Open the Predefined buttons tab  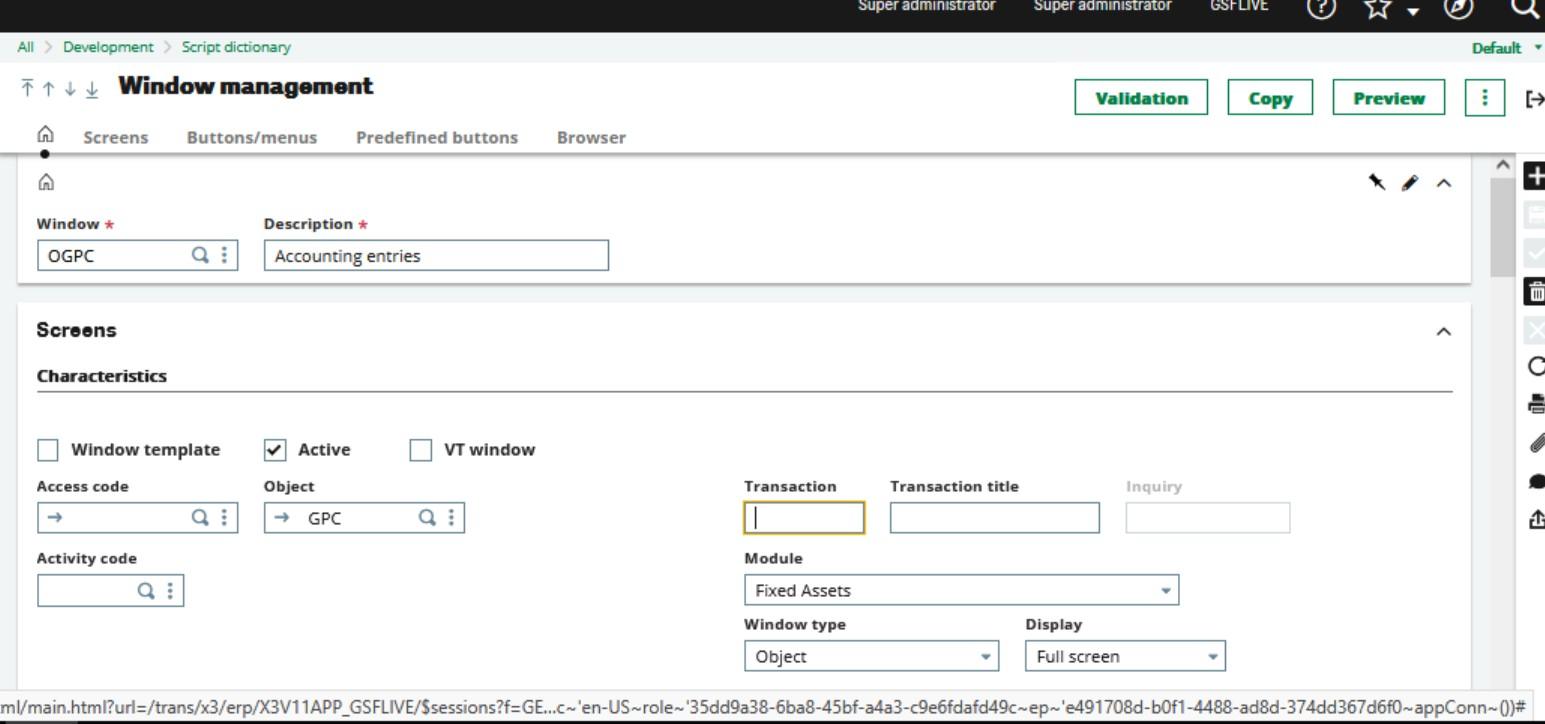[437, 138]
